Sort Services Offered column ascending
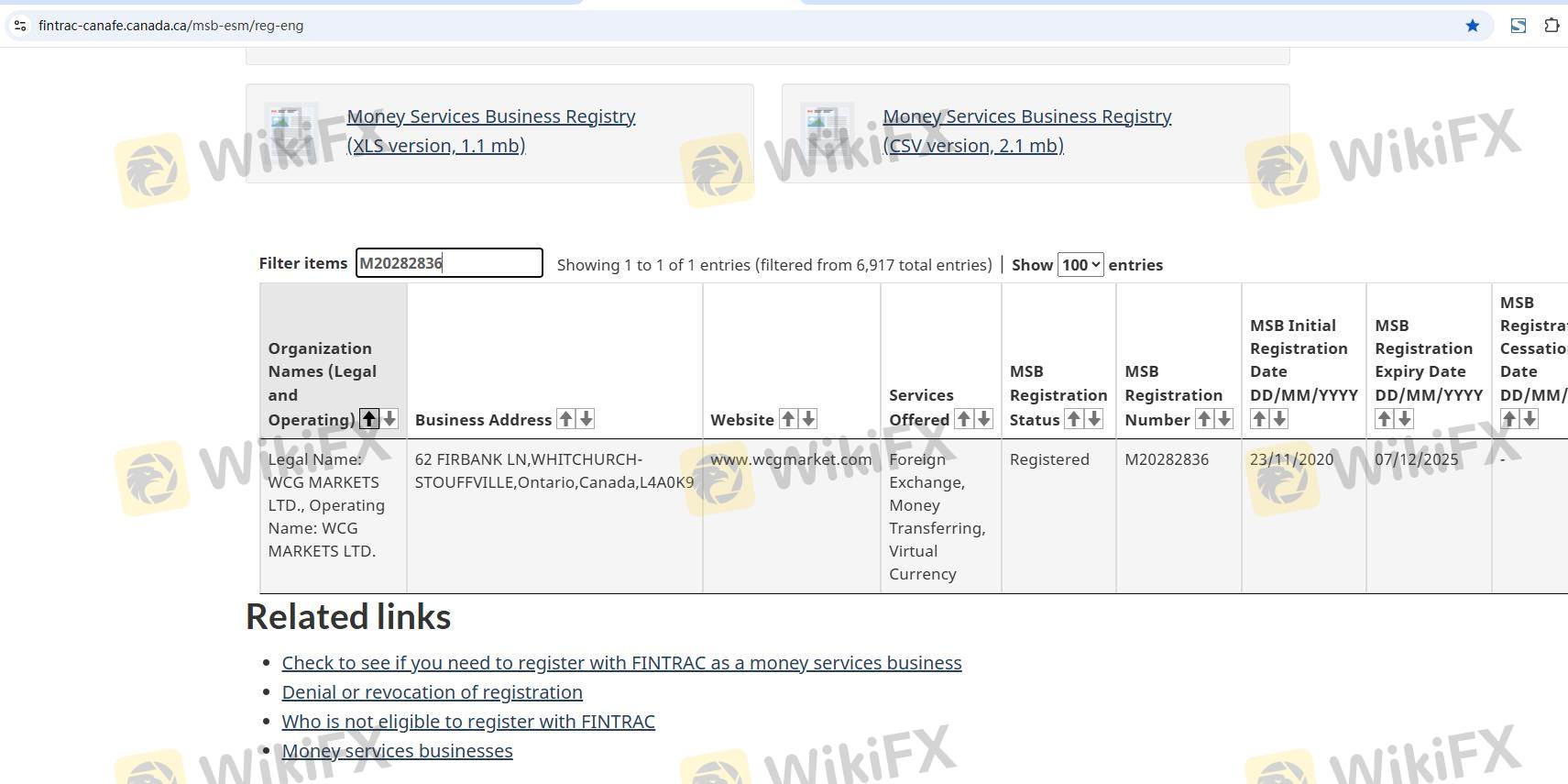Screen dimensions: 1568x784 point(964,419)
